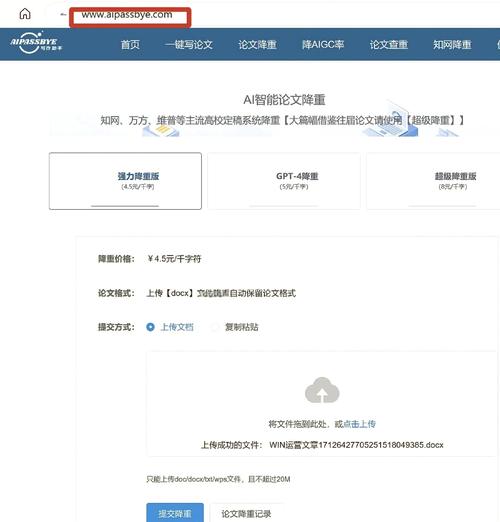
Task: Open the 首页 menu item
Action: [130, 45]
